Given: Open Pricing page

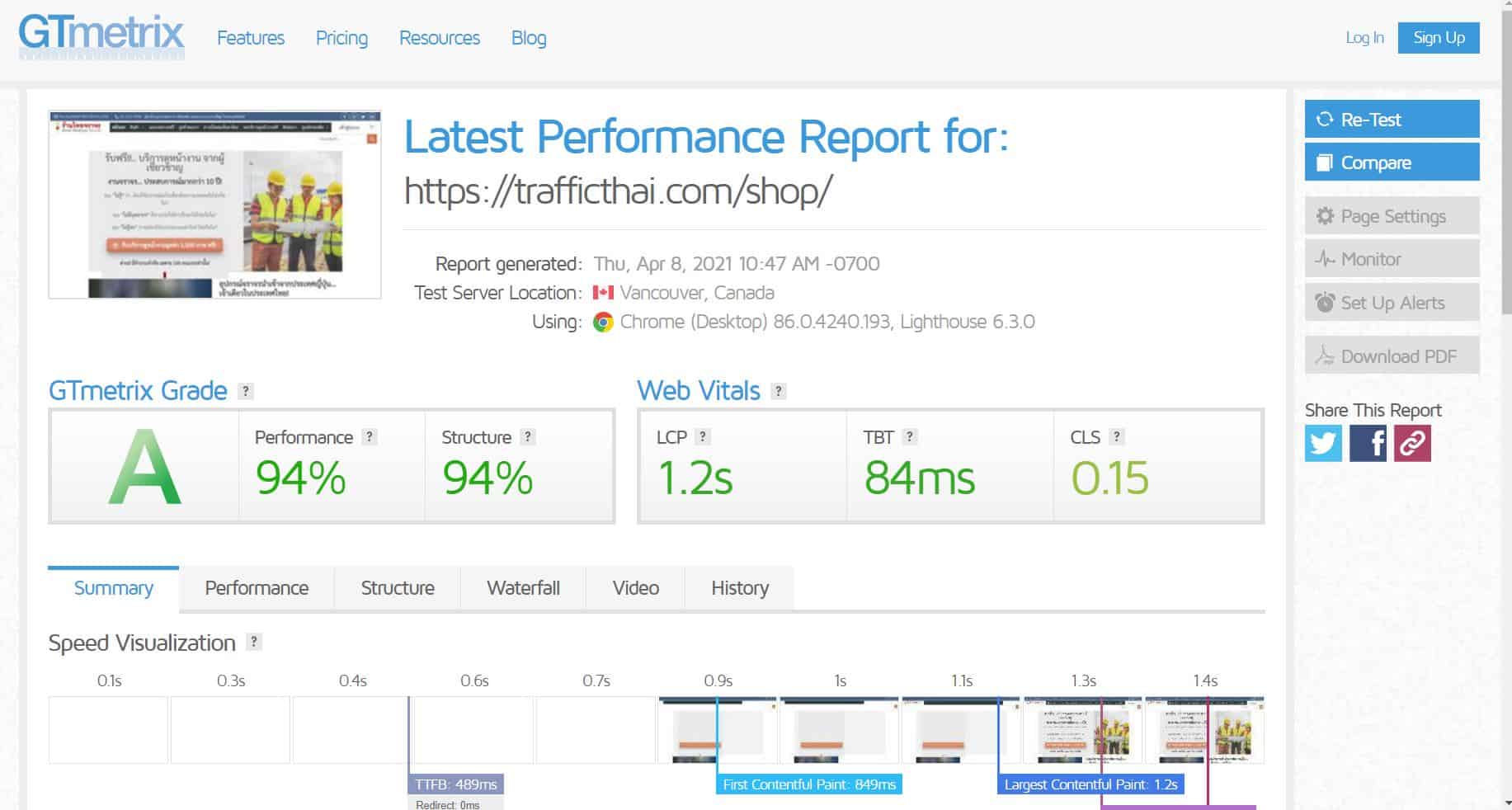Looking at the screenshot, I should coord(341,38).
